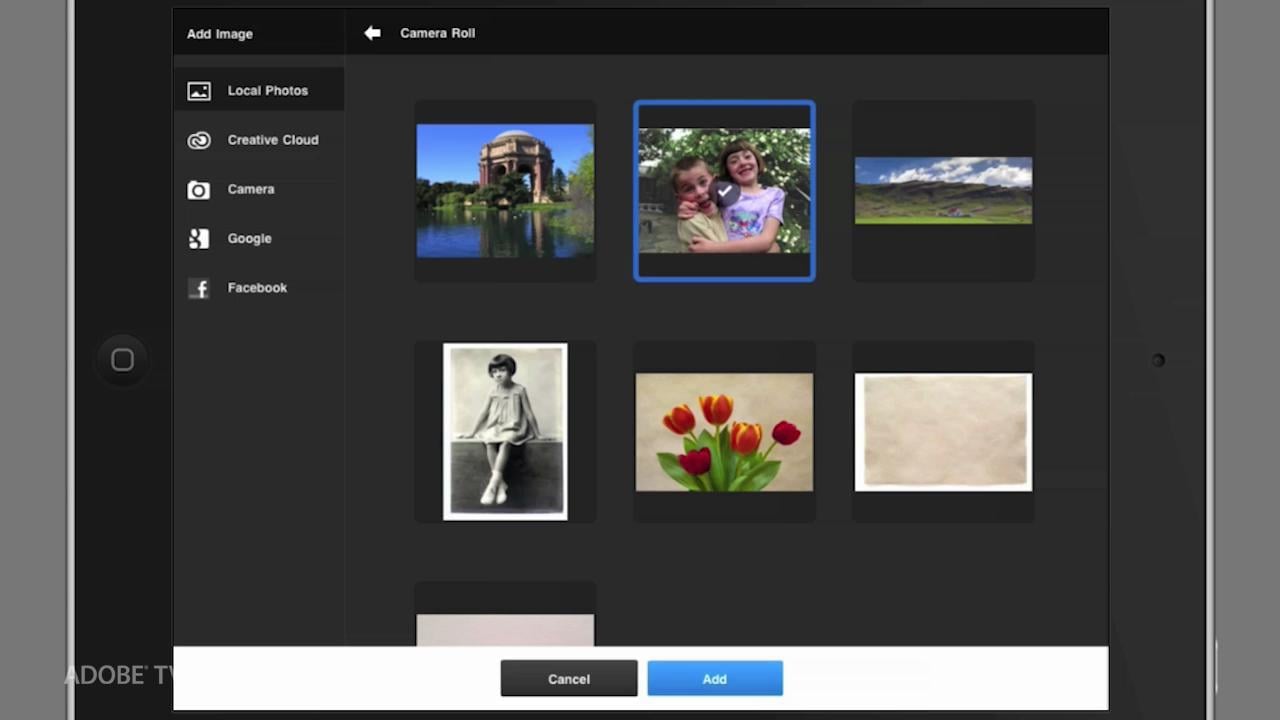Viewport: 1280px width, 720px height.
Task: Choose the vintage black-and-white girl photo
Action: [x=505, y=432]
